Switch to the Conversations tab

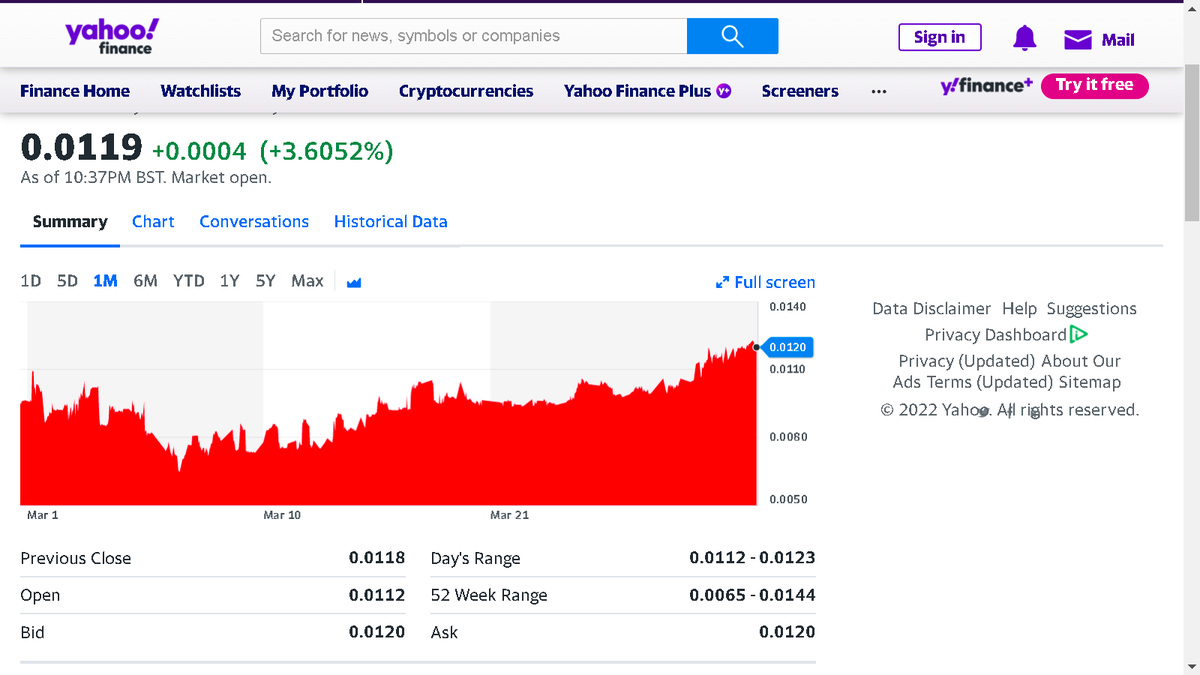coord(254,222)
